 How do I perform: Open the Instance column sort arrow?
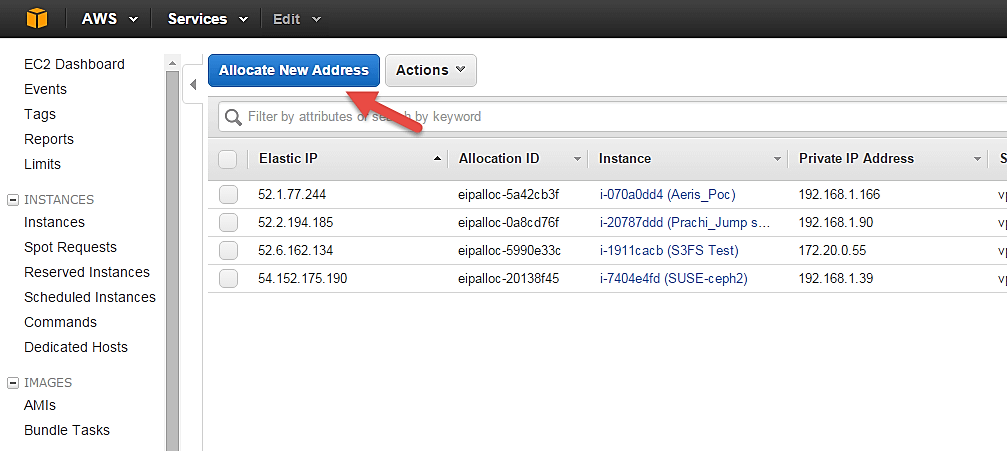click(777, 159)
